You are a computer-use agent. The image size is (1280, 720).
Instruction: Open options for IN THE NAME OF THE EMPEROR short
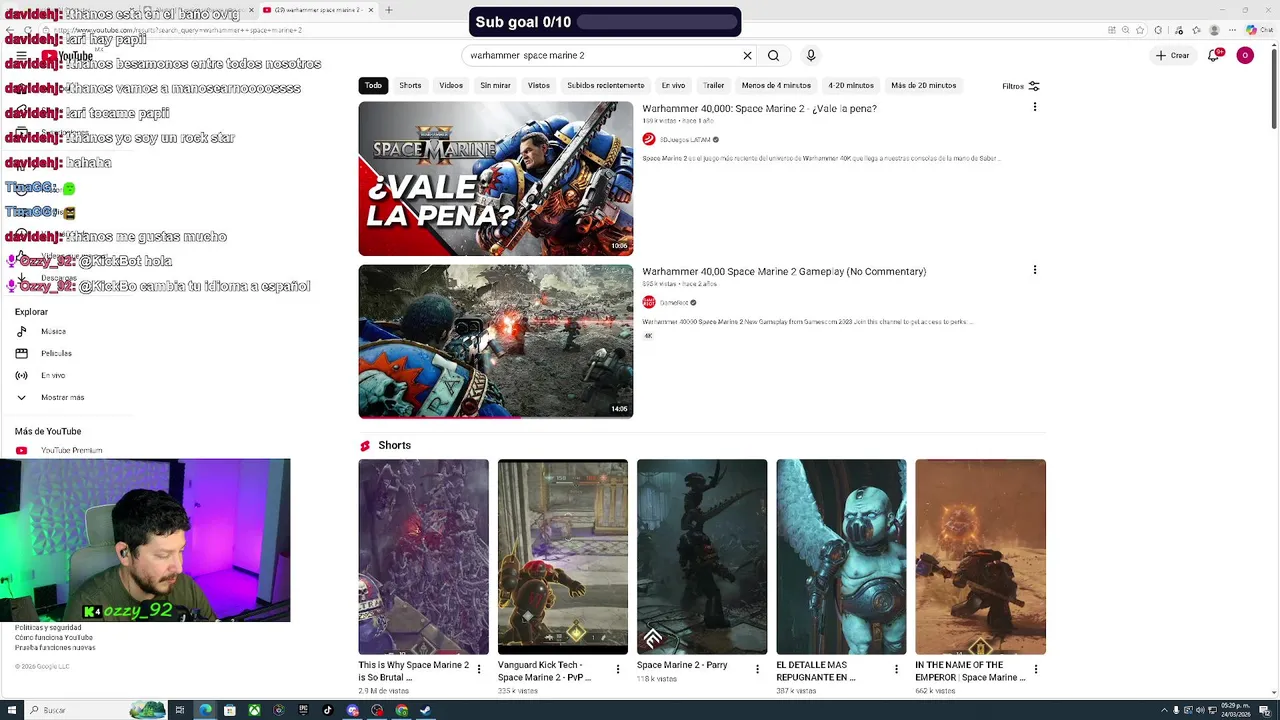coord(1036,669)
